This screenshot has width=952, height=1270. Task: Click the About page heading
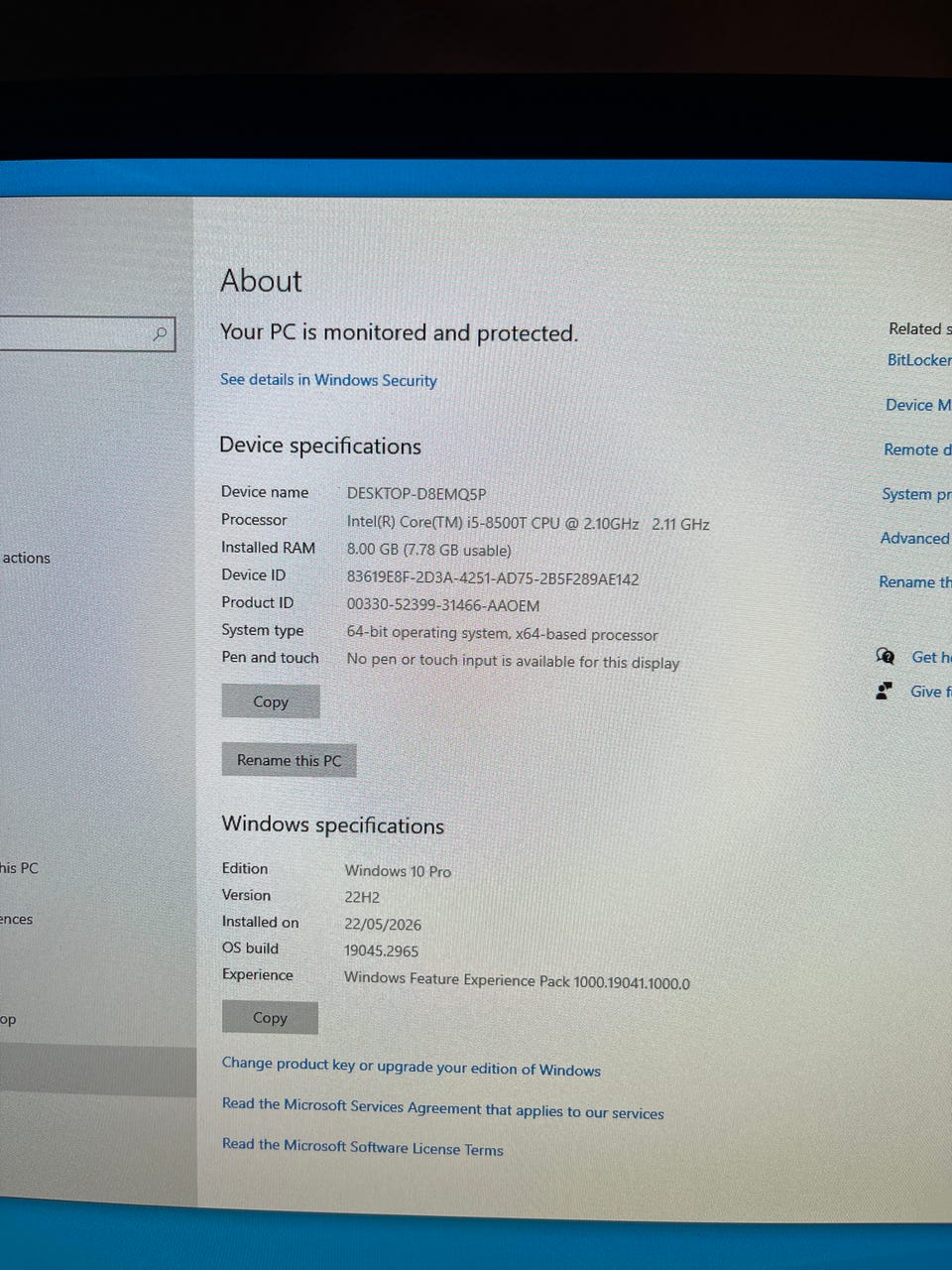click(x=261, y=281)
